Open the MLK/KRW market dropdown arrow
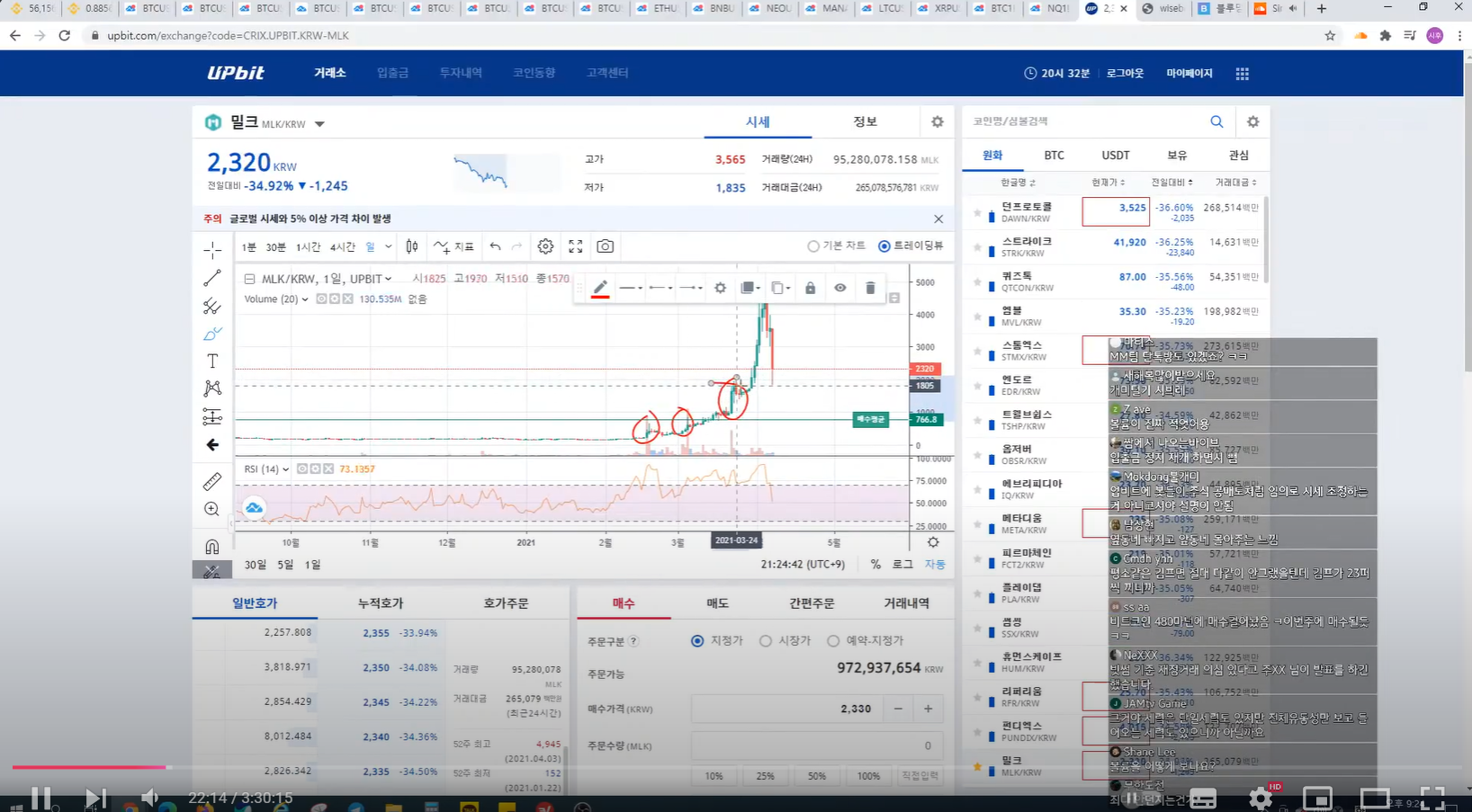 point(319,124)
